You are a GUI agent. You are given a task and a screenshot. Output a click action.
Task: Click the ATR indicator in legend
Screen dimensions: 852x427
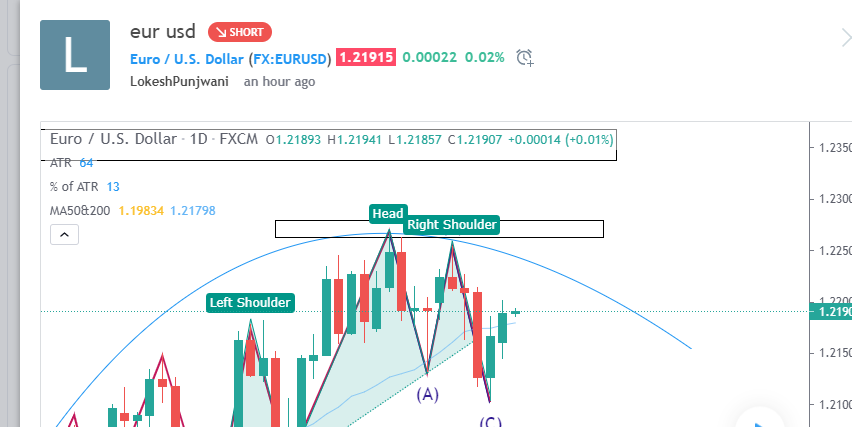62,163
